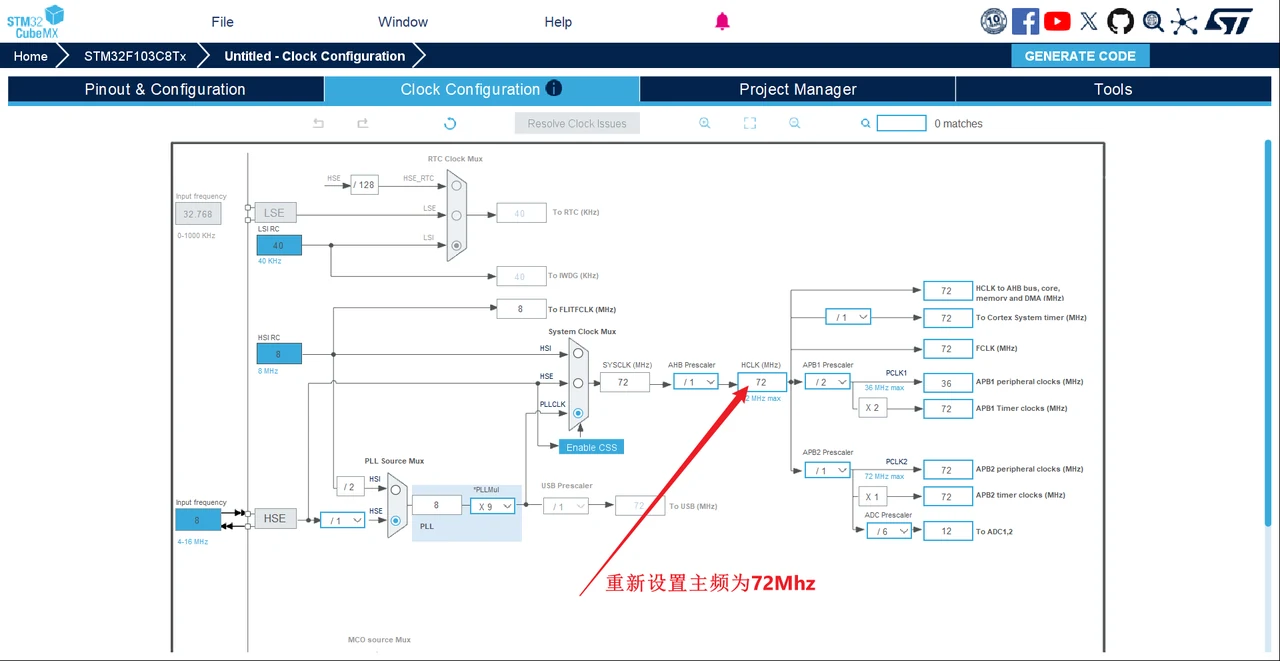Go to Home breadcrumb
This screenshot has width=1280, height=661.
point(30,56)
